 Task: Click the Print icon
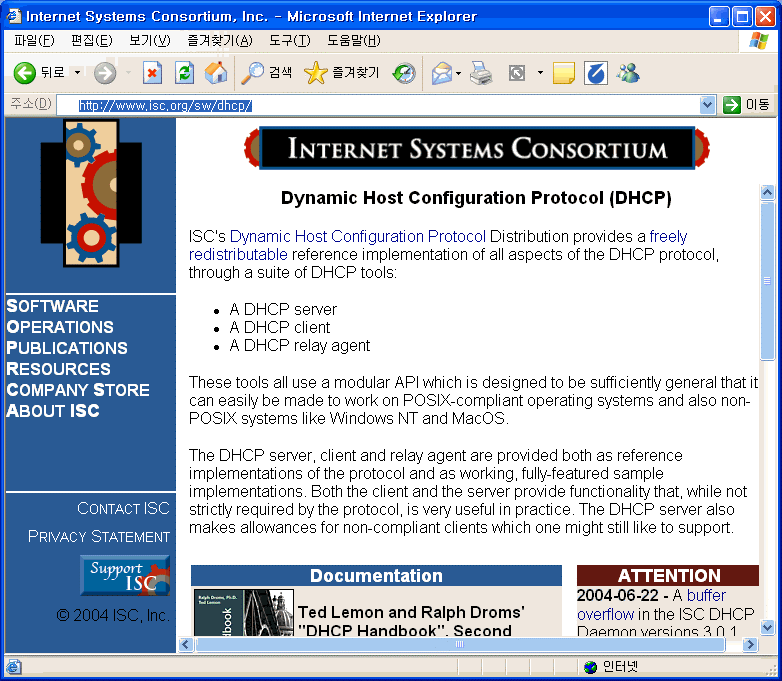point(481,73)
